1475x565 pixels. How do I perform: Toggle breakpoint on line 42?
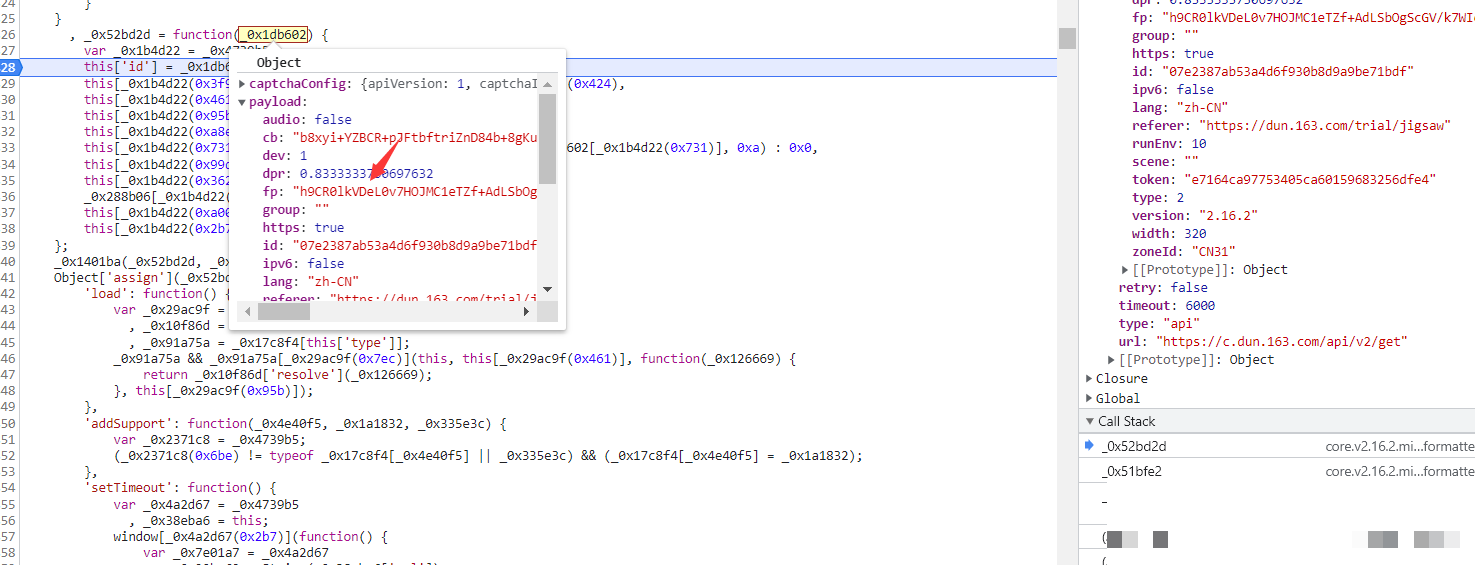[9, 294]
